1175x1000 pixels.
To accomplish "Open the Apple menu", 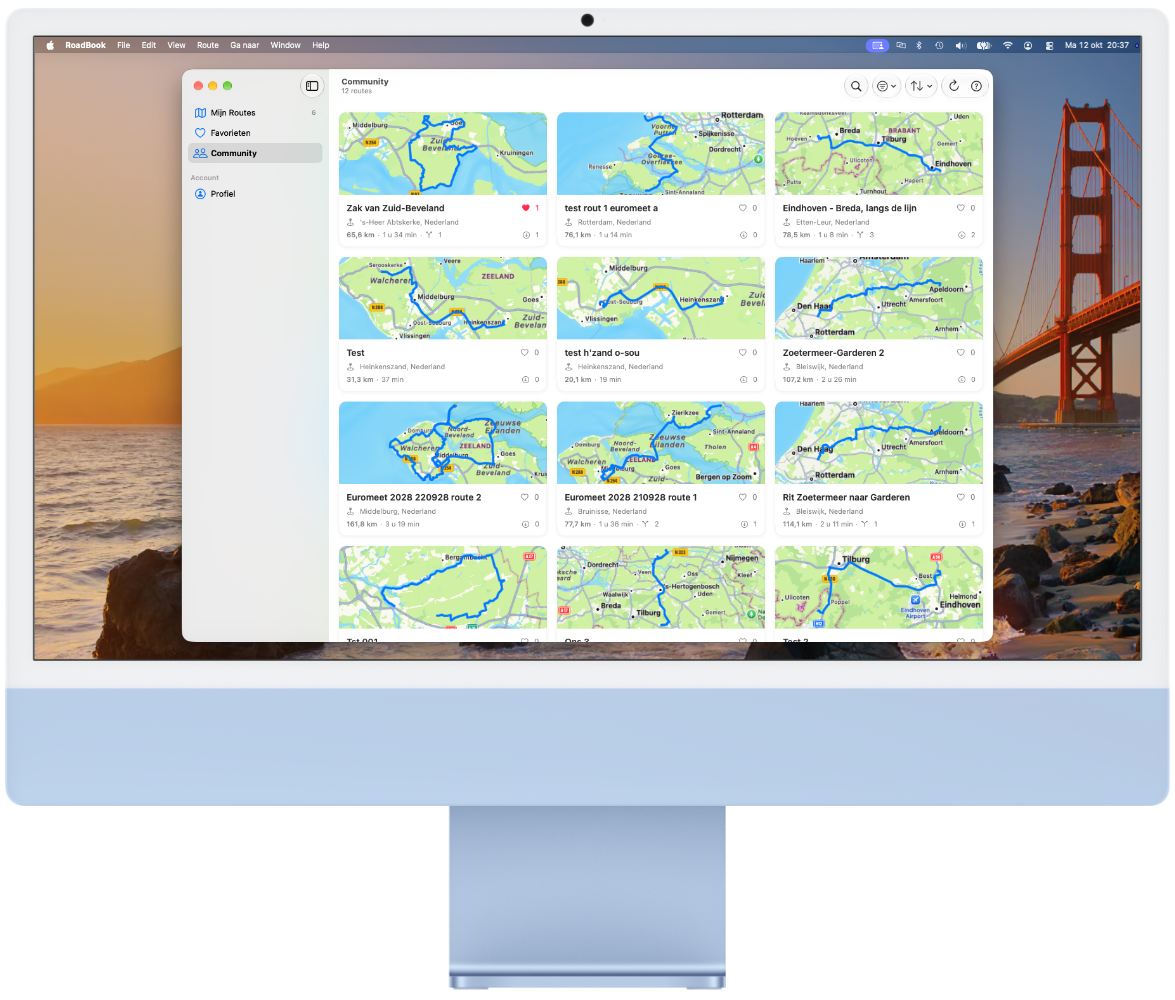I will tap(50, 45).
